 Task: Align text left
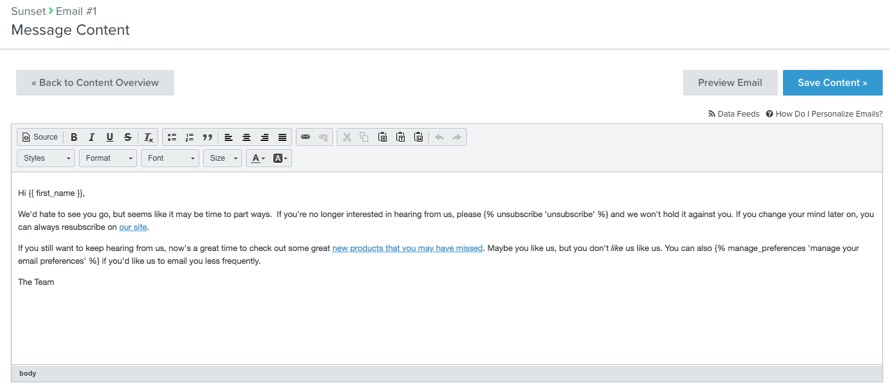tap(228, 137)
